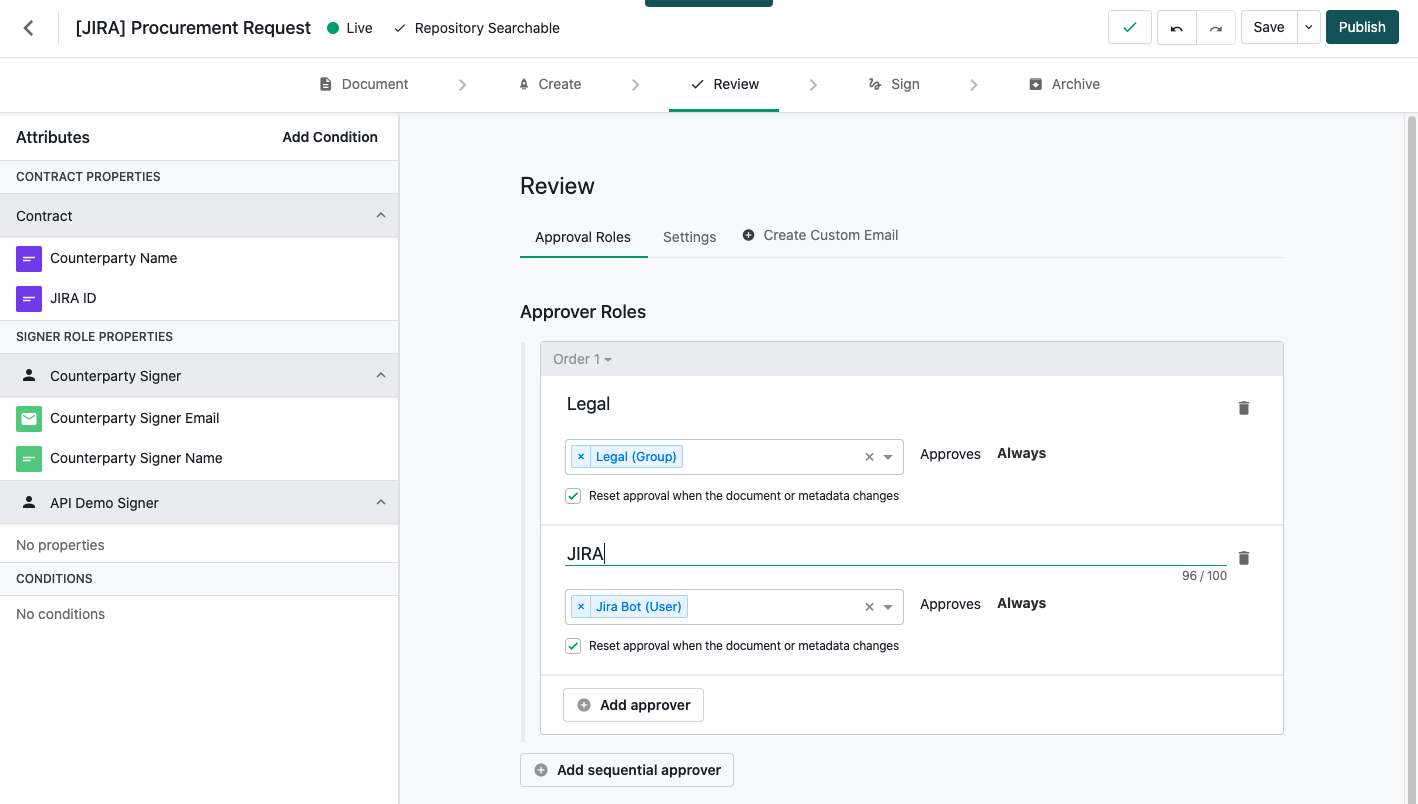Click the Counterparty Name attribute icon
This screenshot has width=1418, height=804.
[x=29, y=258]
